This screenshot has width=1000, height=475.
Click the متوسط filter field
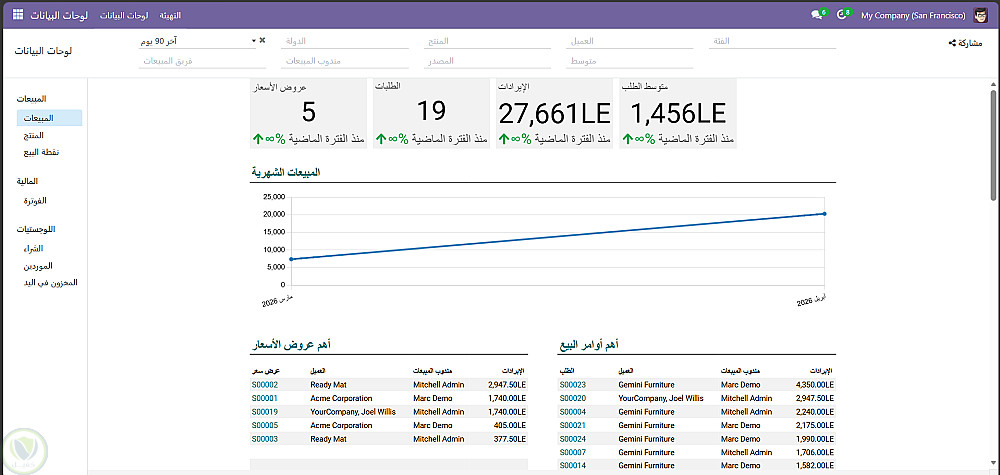pos(630,61)
